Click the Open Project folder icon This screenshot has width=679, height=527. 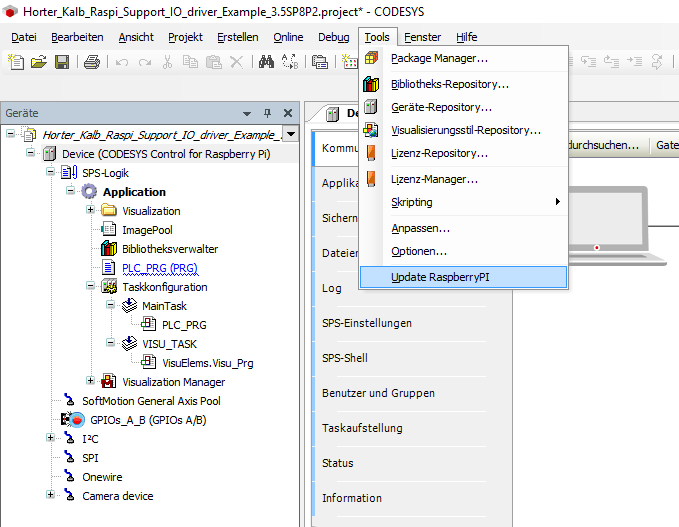click(39, 62)
